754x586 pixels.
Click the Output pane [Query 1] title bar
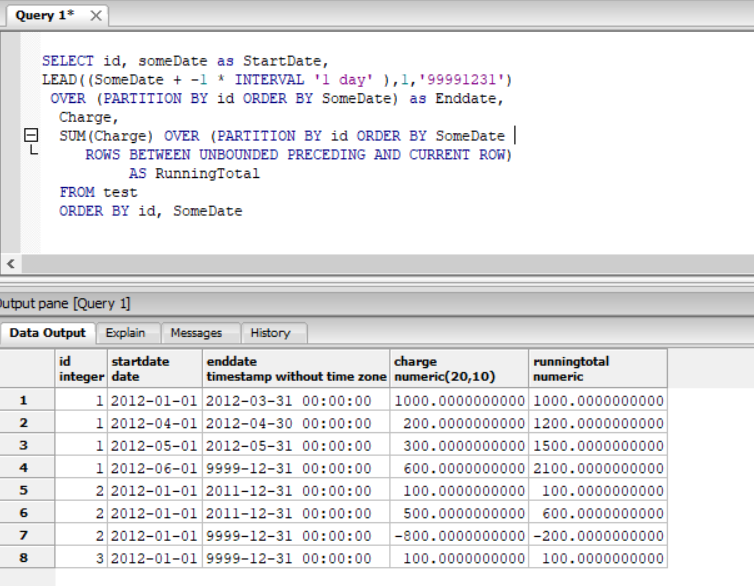377,303
